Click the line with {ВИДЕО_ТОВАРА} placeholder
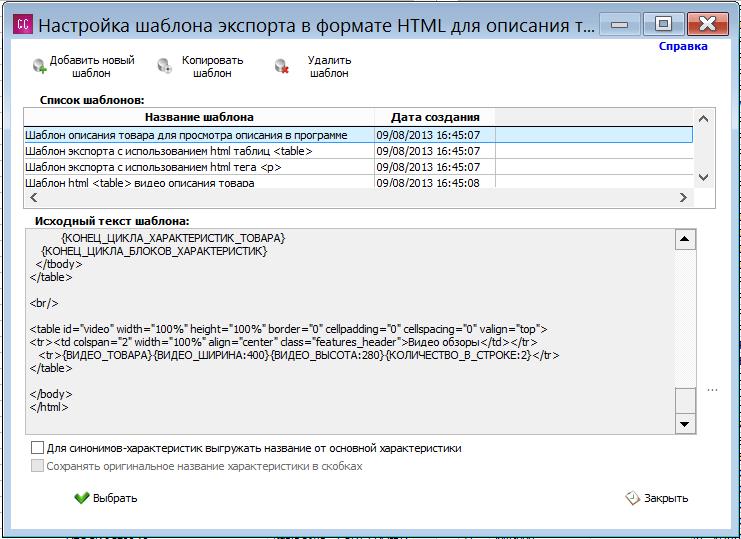741x539 pixels. pos(299,355)
